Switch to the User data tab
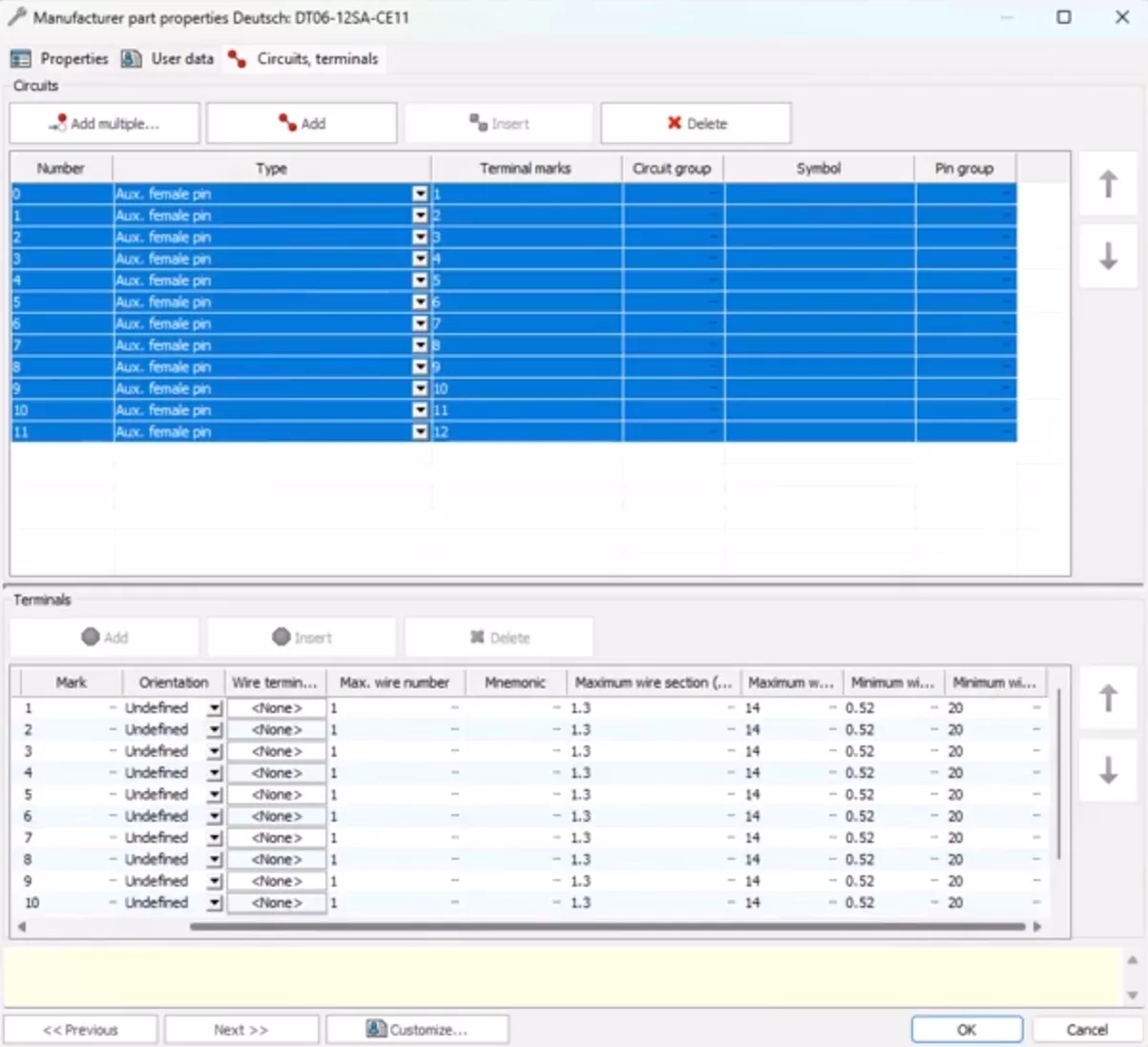The width and height of the screenshot is (1148, 1047). tap(168, 58)
